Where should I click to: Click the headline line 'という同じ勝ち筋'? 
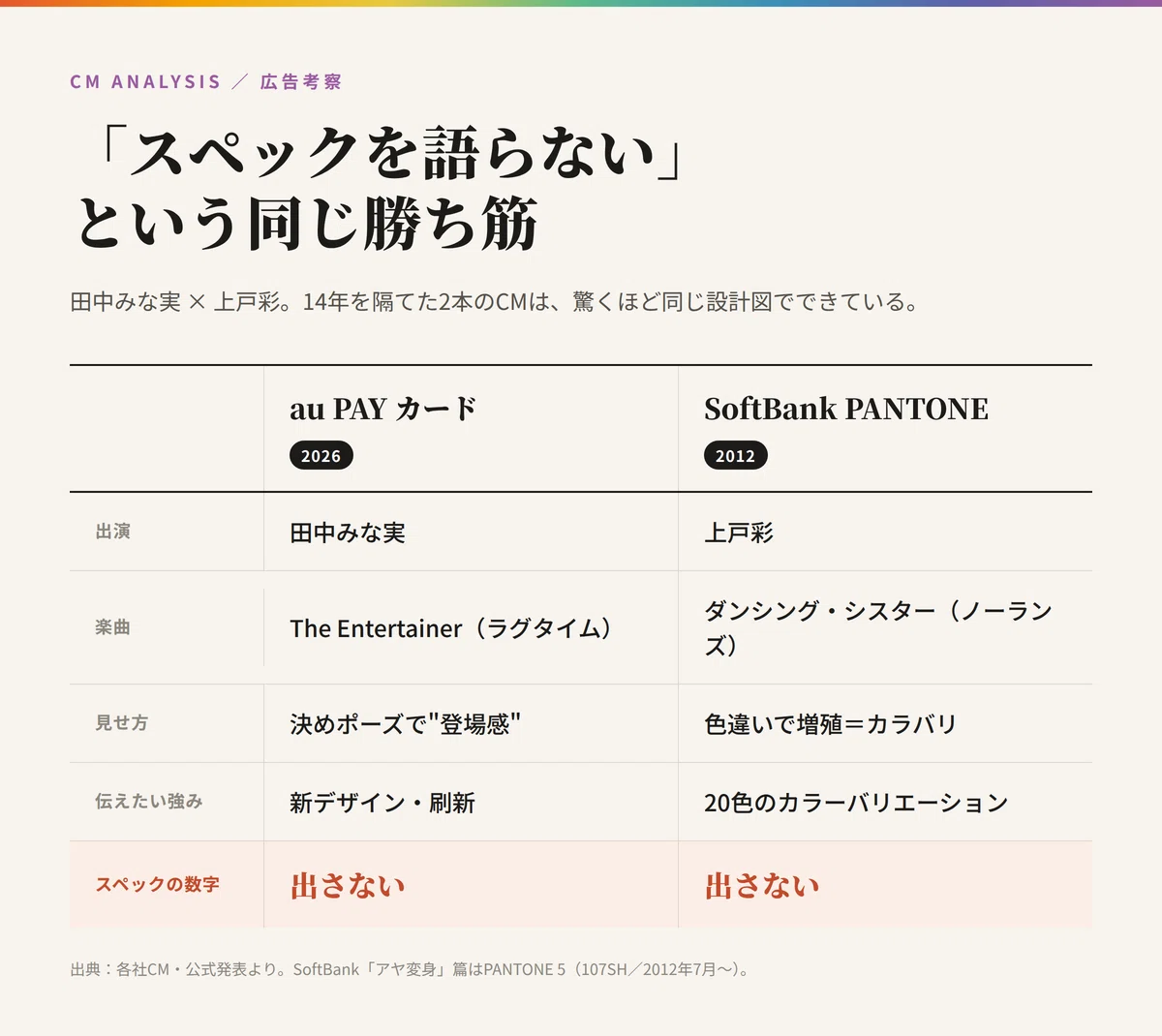tap(306, 224)
